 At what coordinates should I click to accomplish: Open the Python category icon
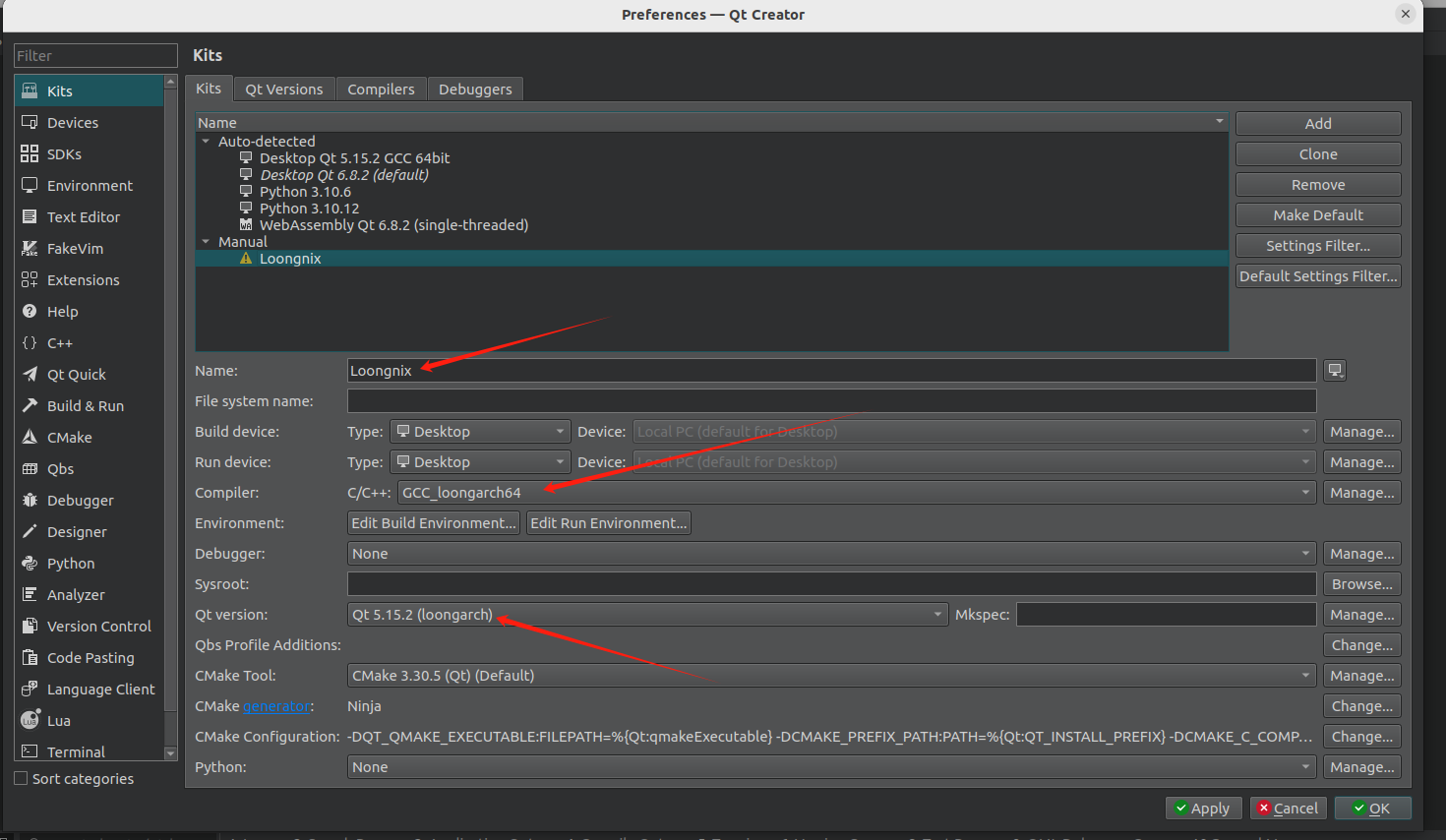pyautogui.click(x=30, y=563)
